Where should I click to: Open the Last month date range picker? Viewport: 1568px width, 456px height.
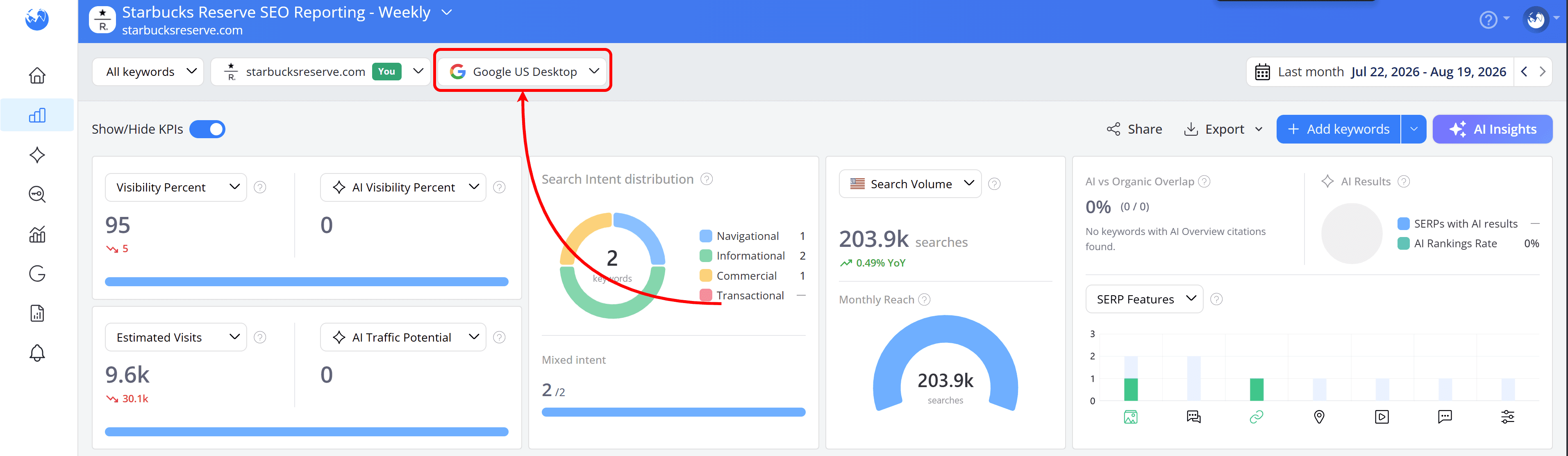(1380, 72)
